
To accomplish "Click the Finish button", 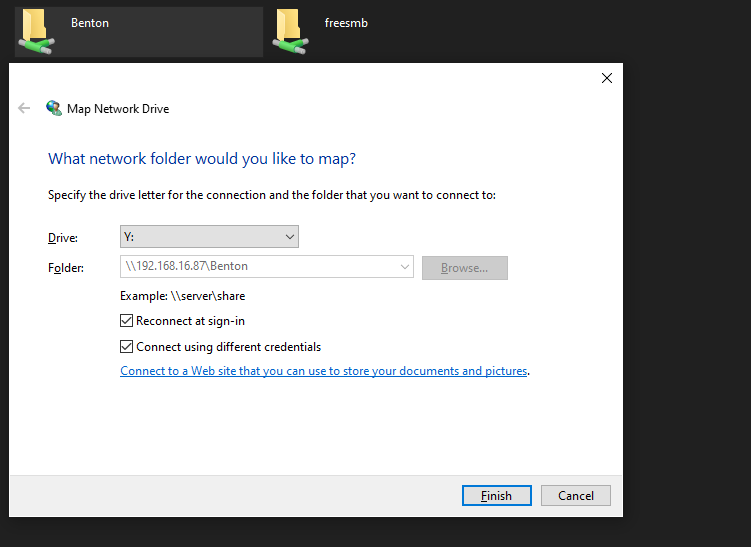I will [x=497, y=495].
